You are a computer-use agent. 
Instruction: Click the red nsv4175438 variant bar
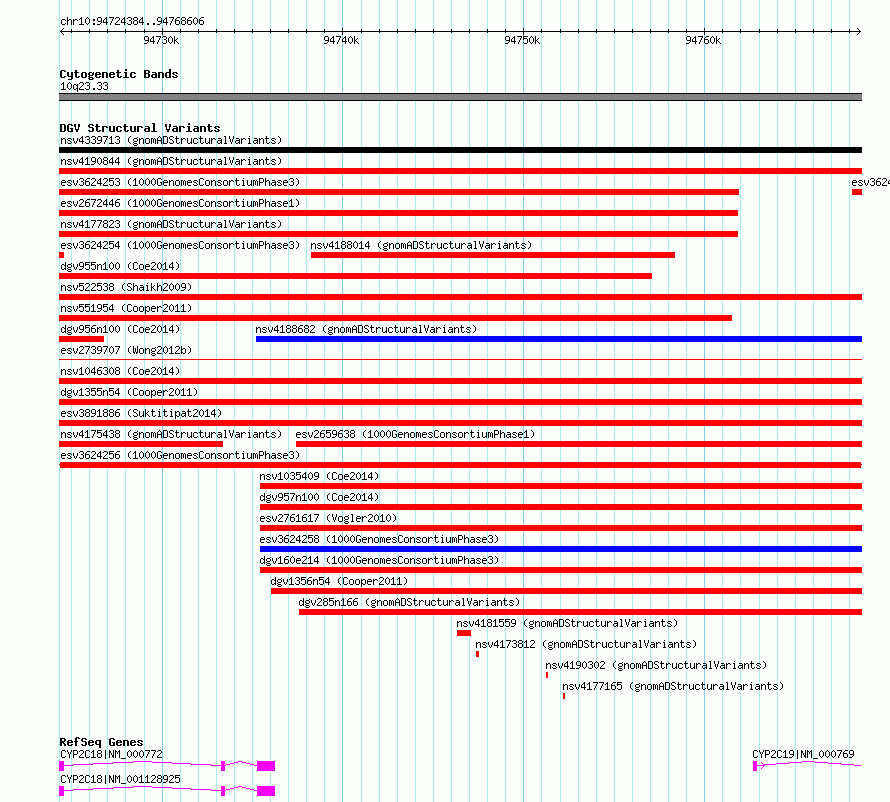click(141, 444)
